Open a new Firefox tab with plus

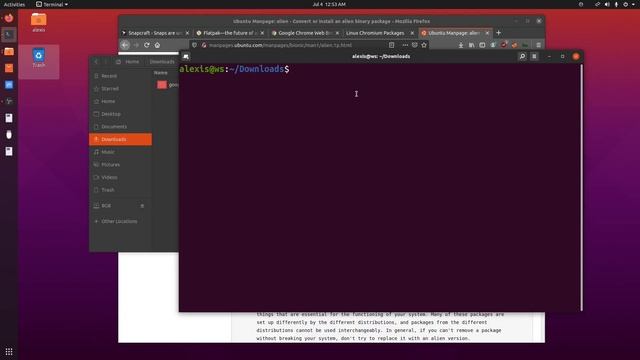498,33
